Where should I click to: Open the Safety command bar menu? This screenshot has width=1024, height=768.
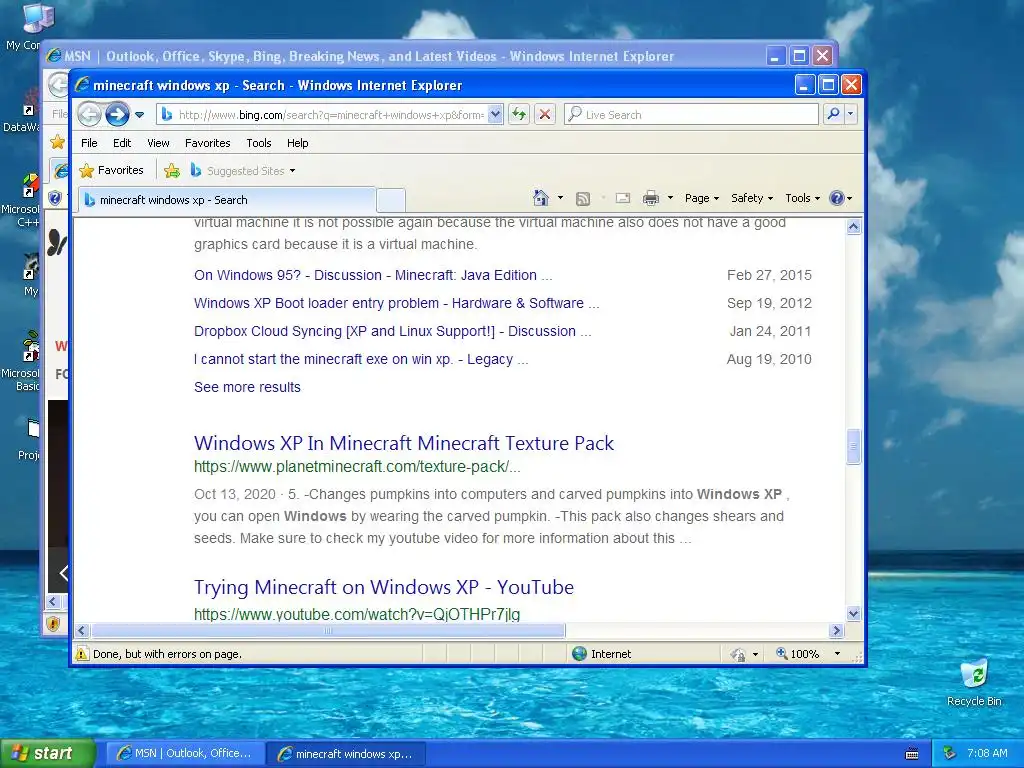pyautogui.click(x=752, y=198)
